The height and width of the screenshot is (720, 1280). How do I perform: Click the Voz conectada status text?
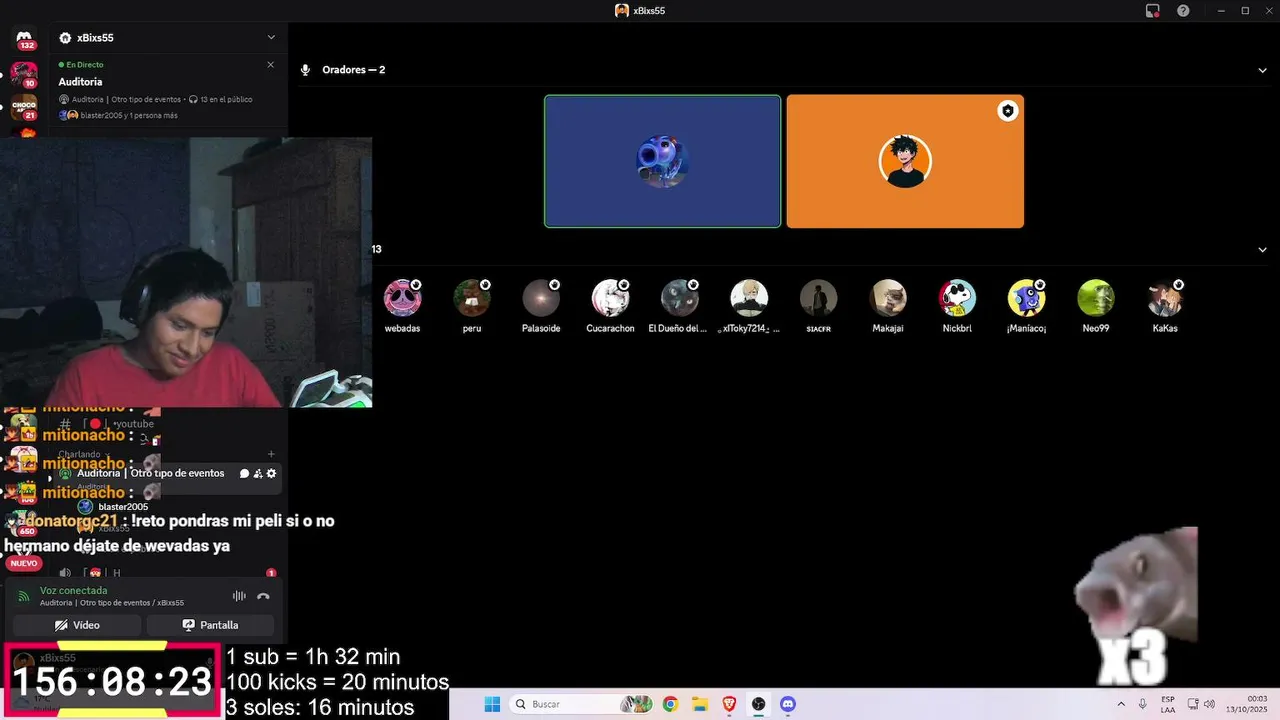[73, 590]
